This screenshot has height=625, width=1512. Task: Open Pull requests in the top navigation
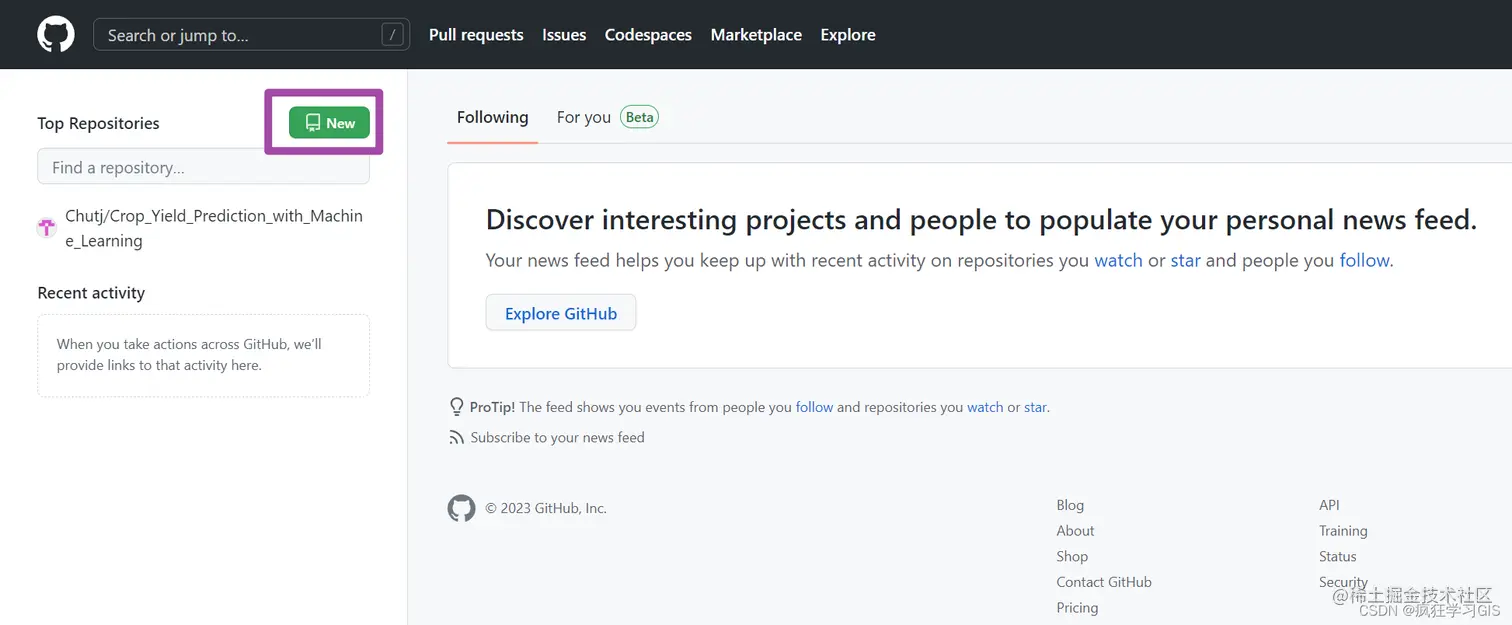476,35
